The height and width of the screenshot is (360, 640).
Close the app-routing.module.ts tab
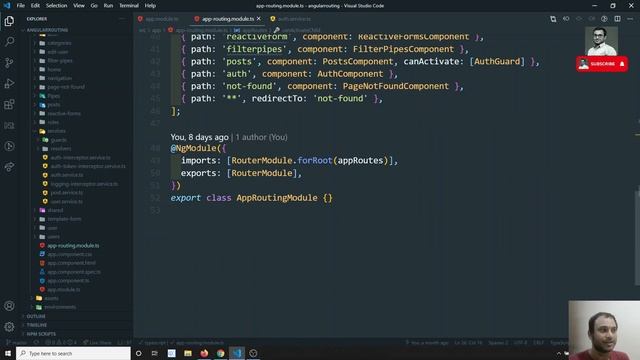259,19
